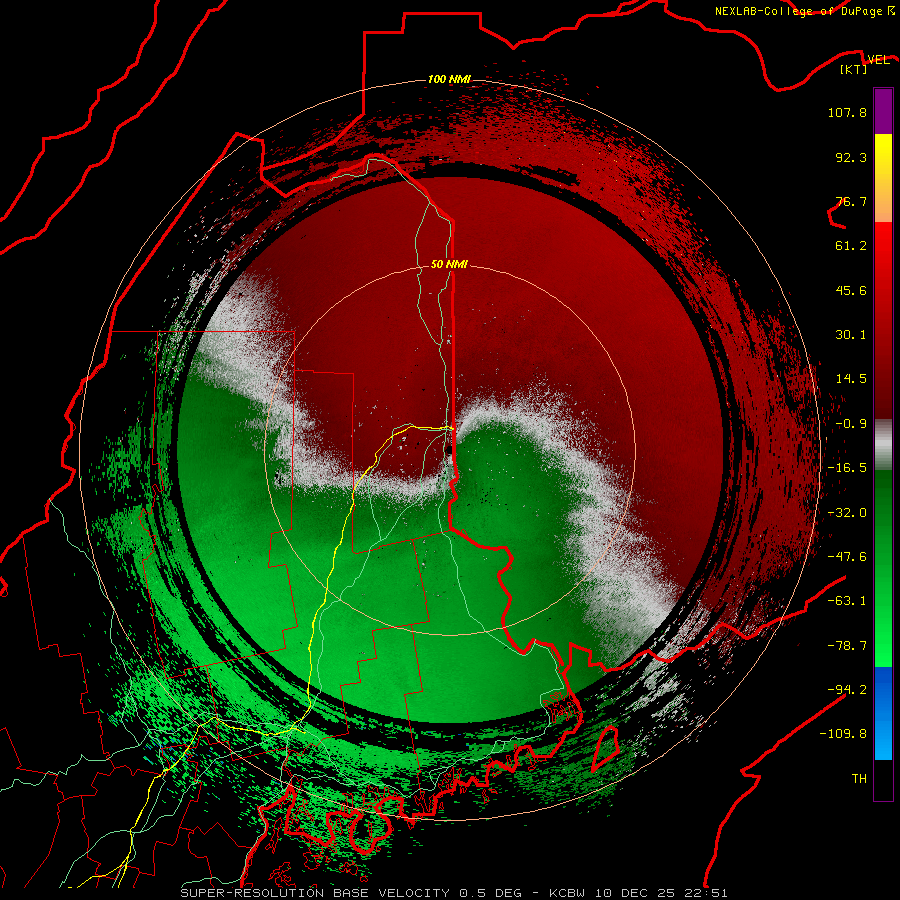Pick the purple segment of the velocity color bar
Screen dimensions: 900x900
[x=883, y=111]
